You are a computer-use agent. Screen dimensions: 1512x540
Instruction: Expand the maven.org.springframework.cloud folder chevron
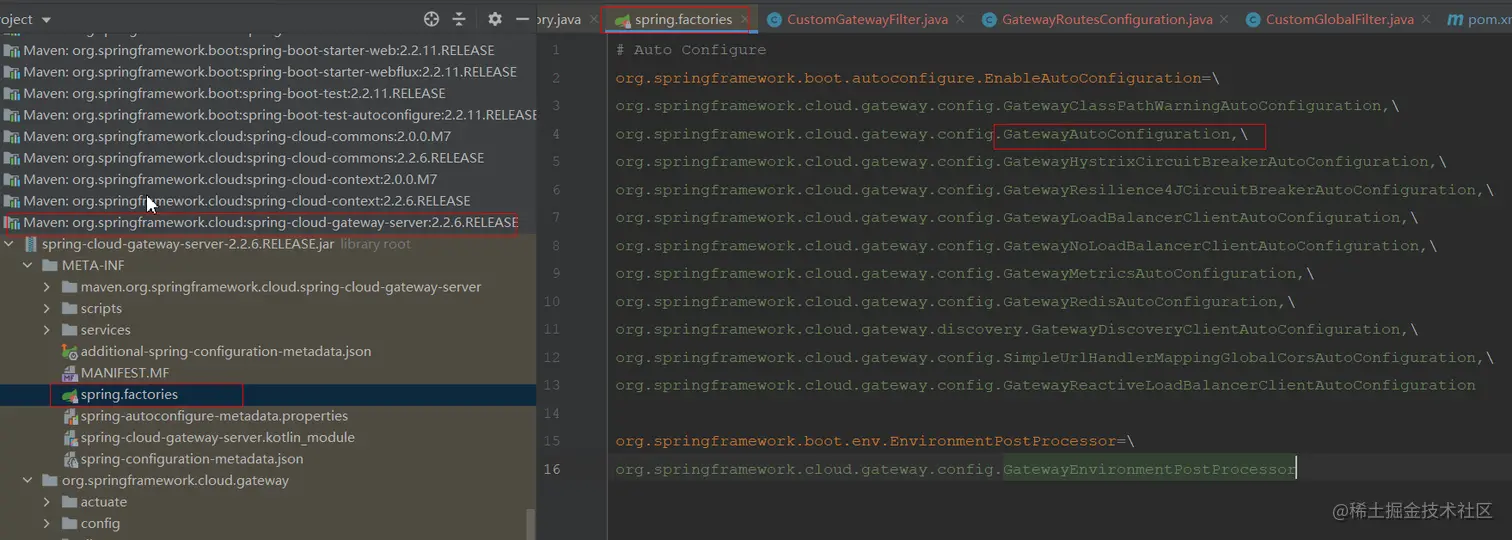click(x=47, y=287)
